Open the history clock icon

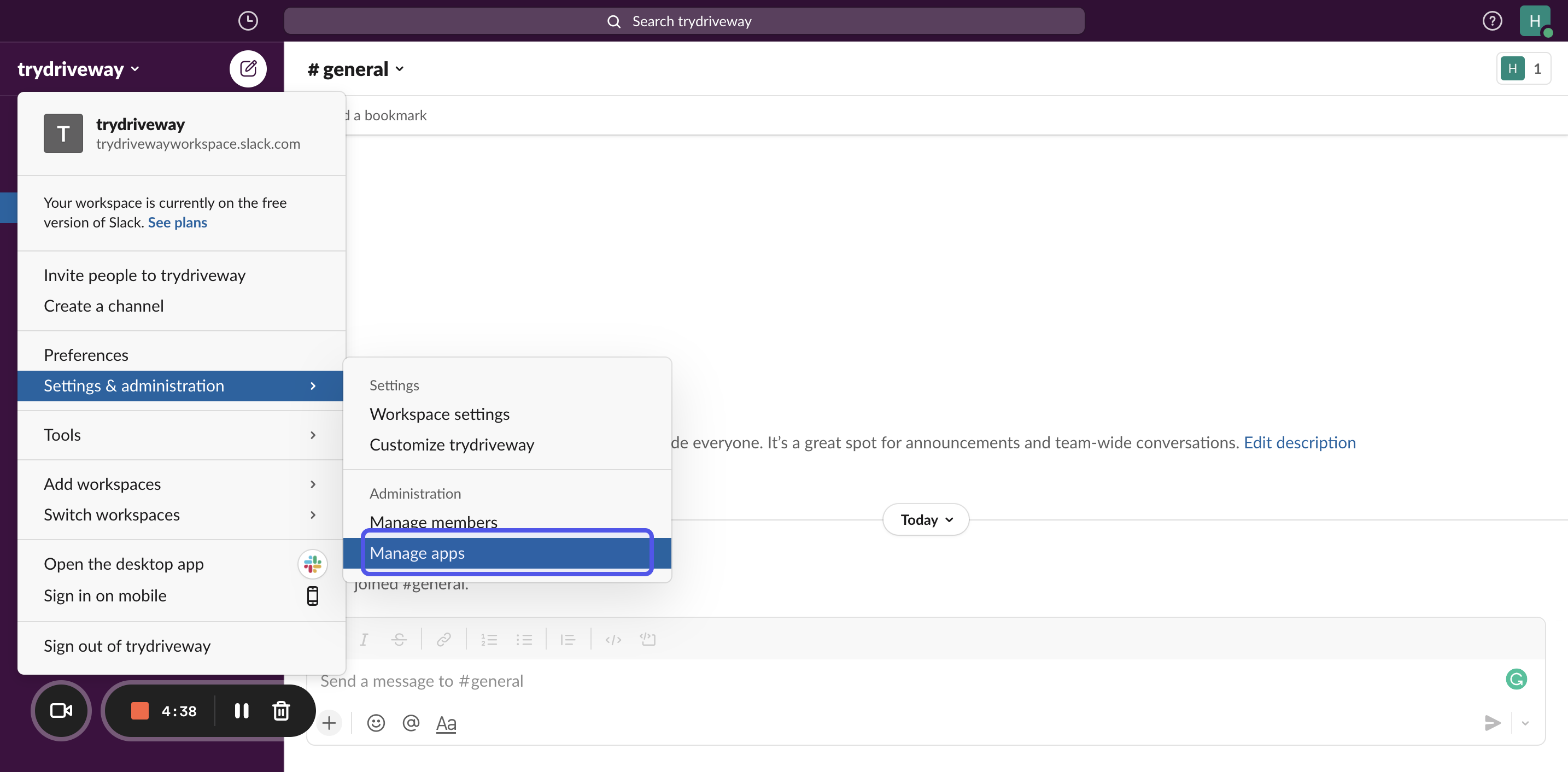(248, 21)
